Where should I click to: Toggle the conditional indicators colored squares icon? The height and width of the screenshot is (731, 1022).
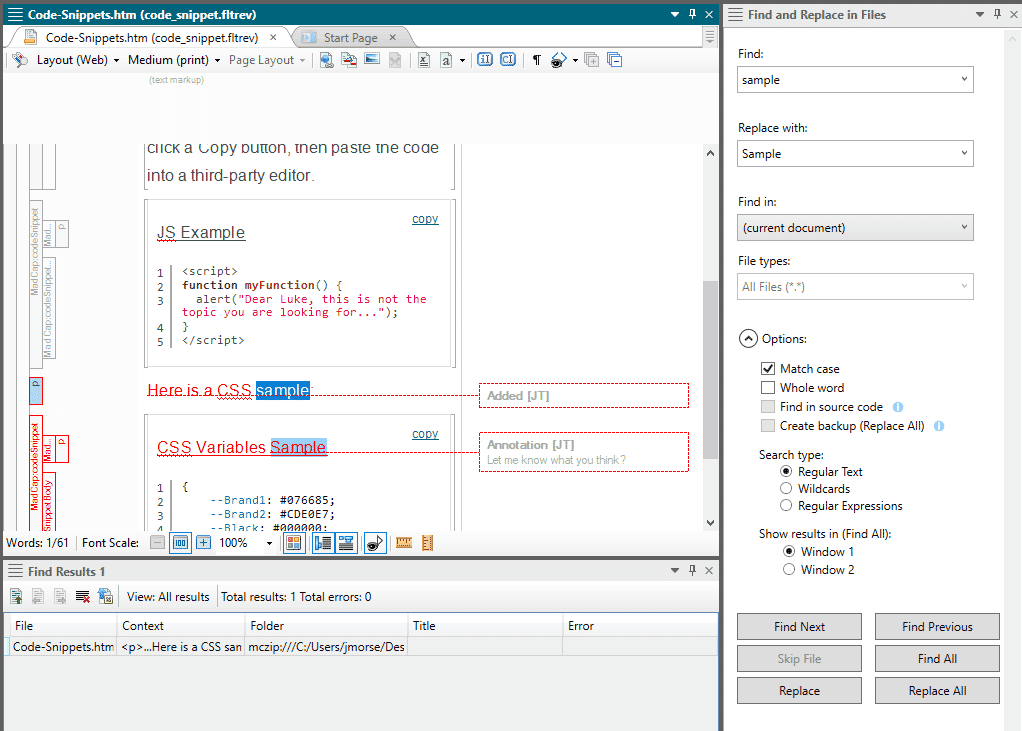(x=294, y=543)
